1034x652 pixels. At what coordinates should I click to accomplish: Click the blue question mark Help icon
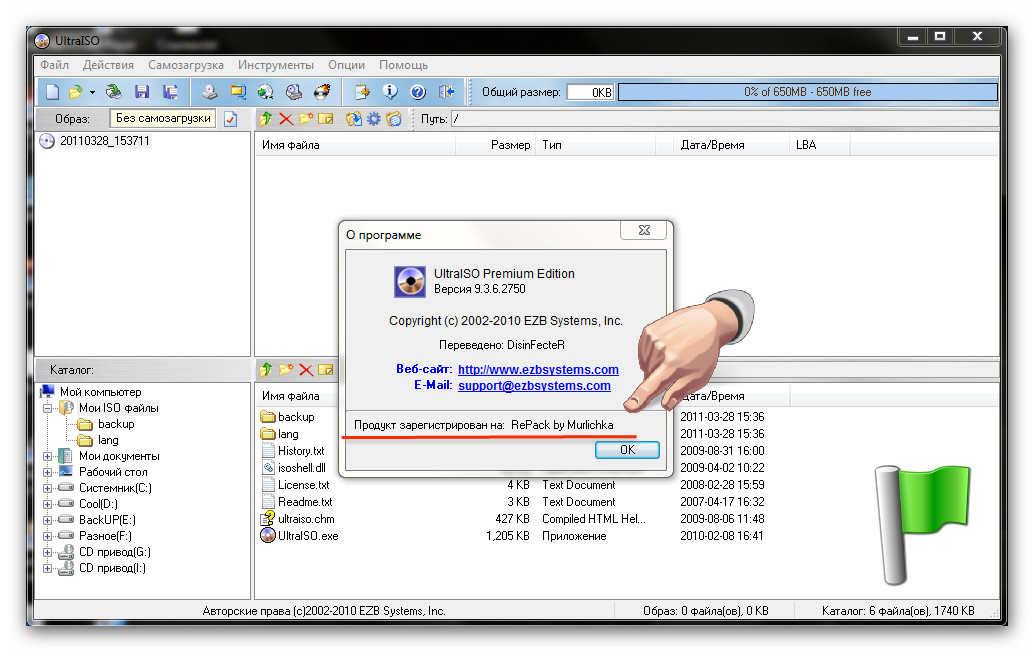418,92
